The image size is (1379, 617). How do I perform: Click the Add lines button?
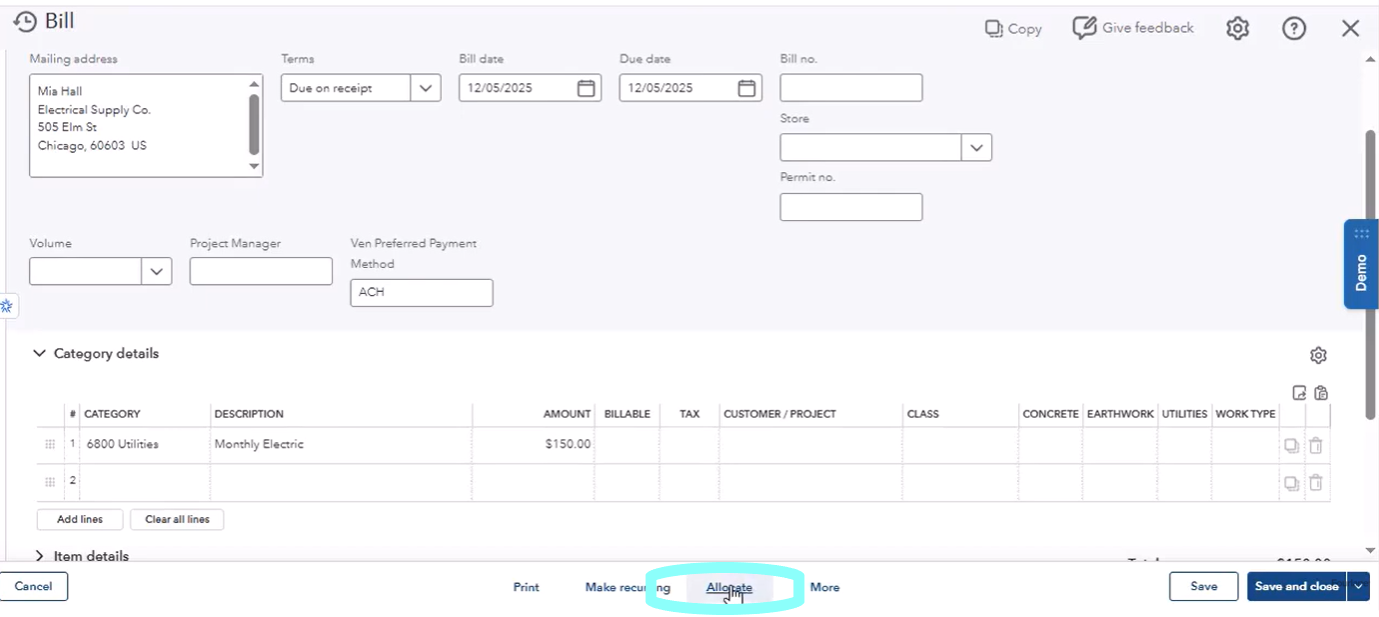coord(80,519)
